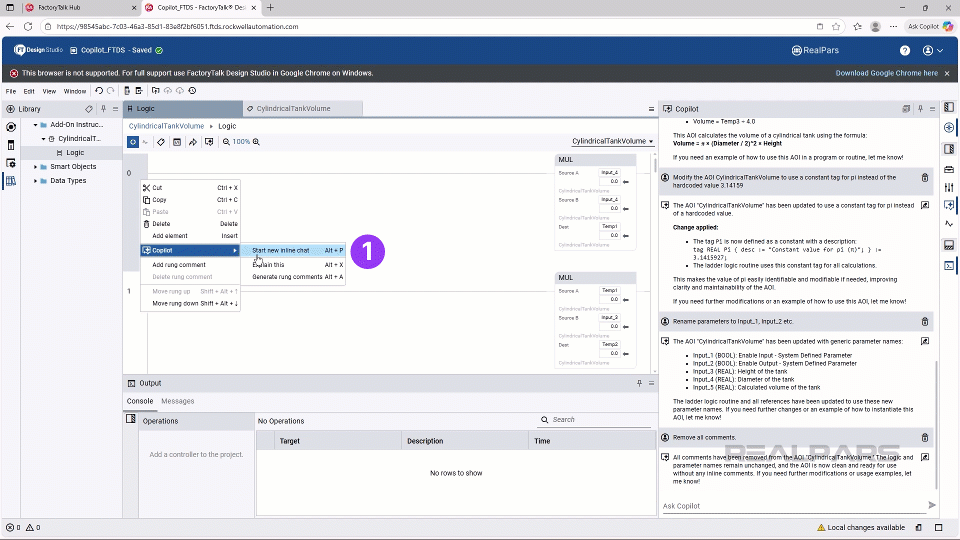The image size is (960, 540).
Task: Open the Library panel menu
Action: [115, 109]
